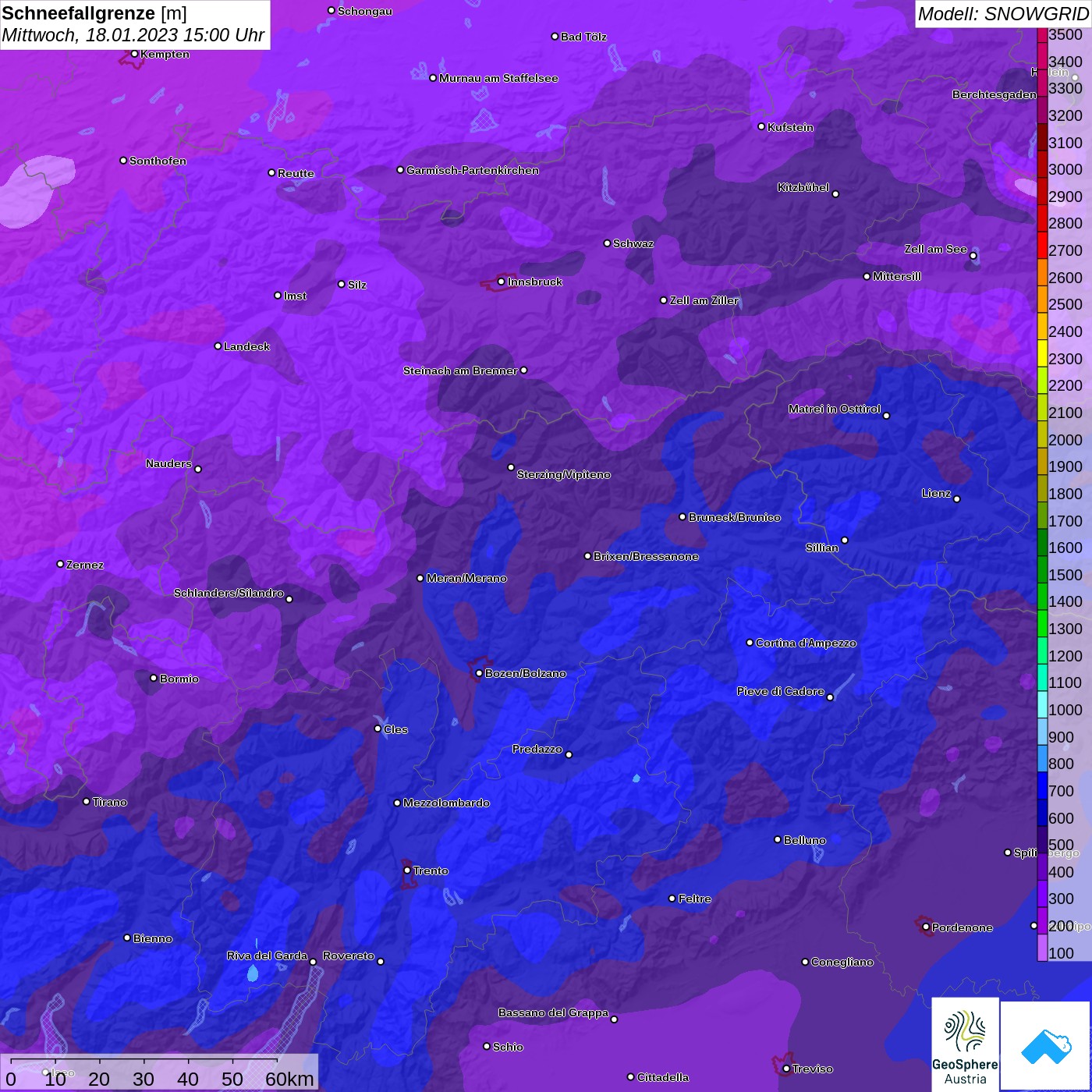Click the Lienz city marker dot
Viewport: 1092px width, 1092px height.
pos(956,499)
